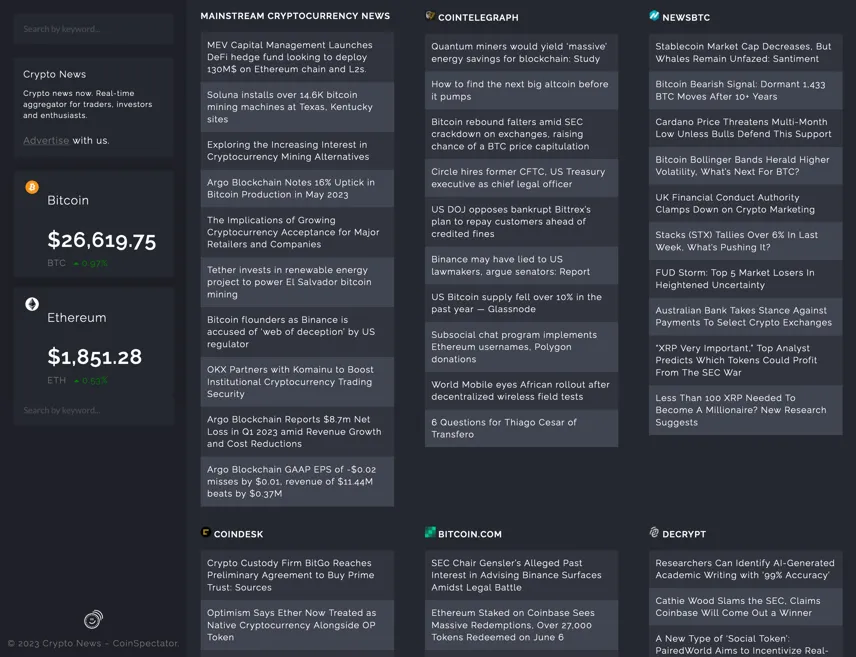Open the Cointelegraph section heading
The height and width of the screenshot is (657, 856).
tap(478, 17)
